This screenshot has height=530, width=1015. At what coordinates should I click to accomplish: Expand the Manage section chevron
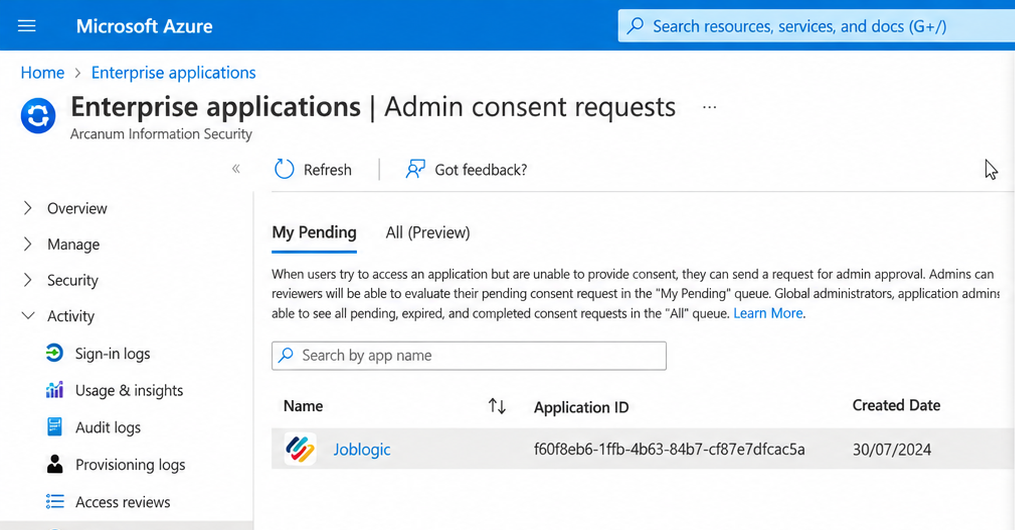pos(27,244)
